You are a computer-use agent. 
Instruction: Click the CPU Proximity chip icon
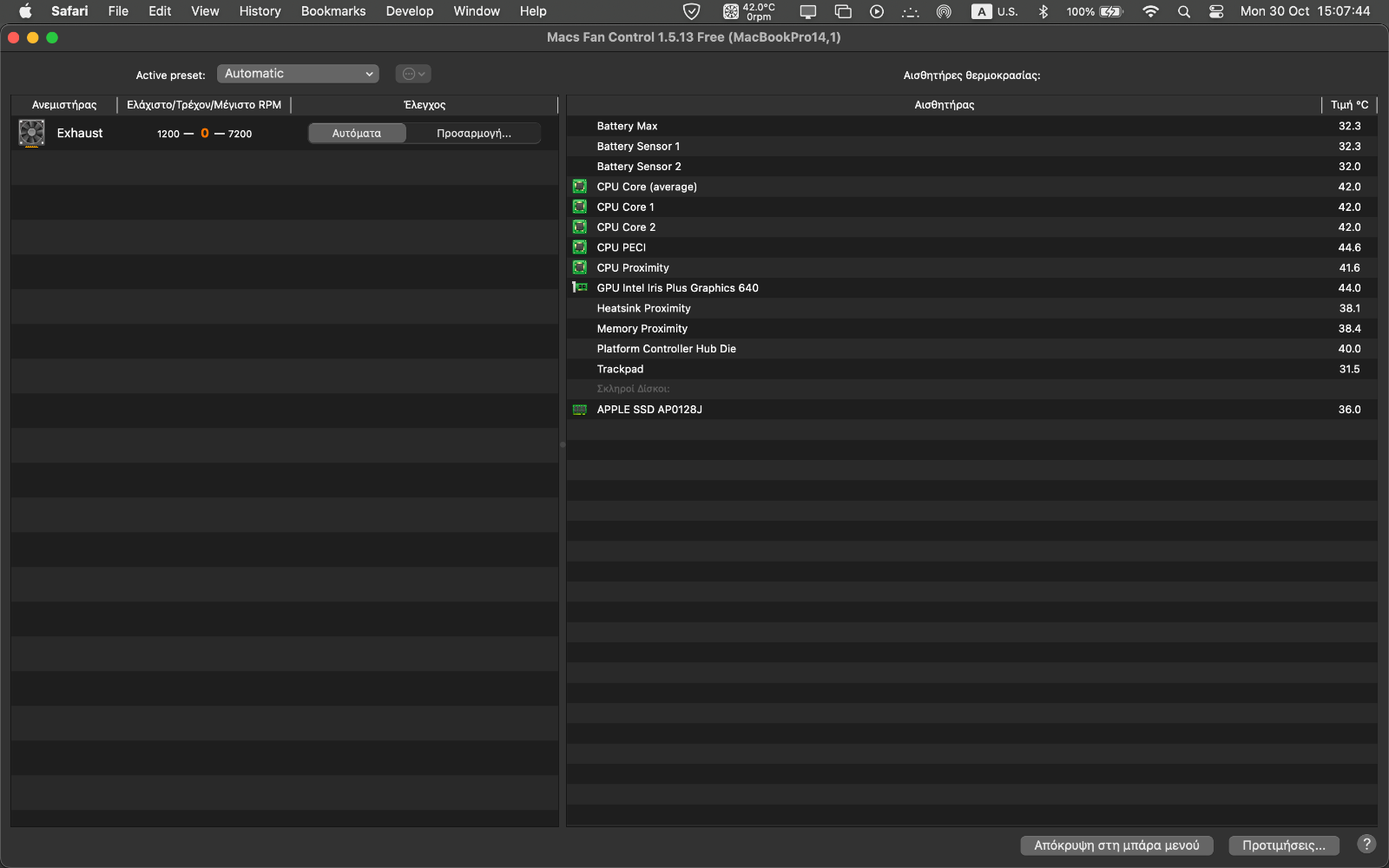[580, 267]
